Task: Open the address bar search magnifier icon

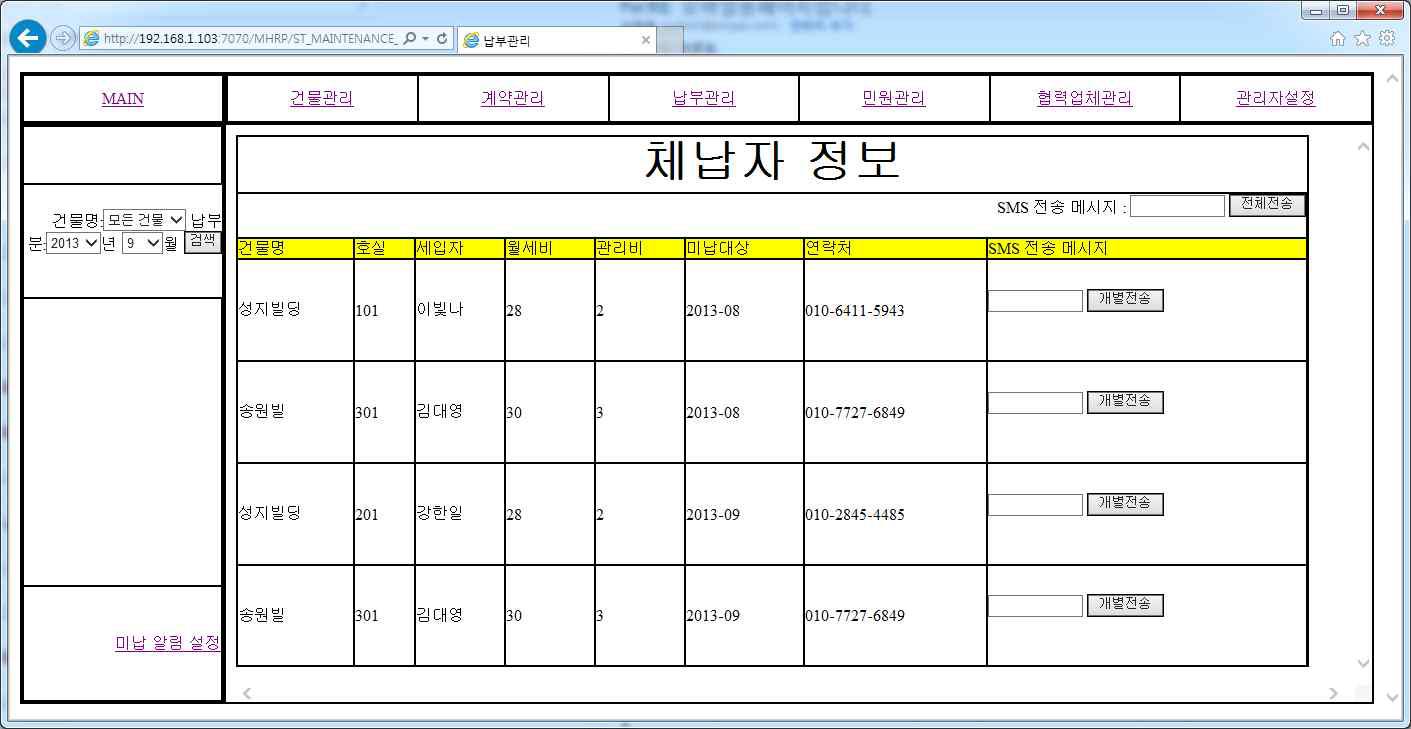Action: [x=410, y=39]
